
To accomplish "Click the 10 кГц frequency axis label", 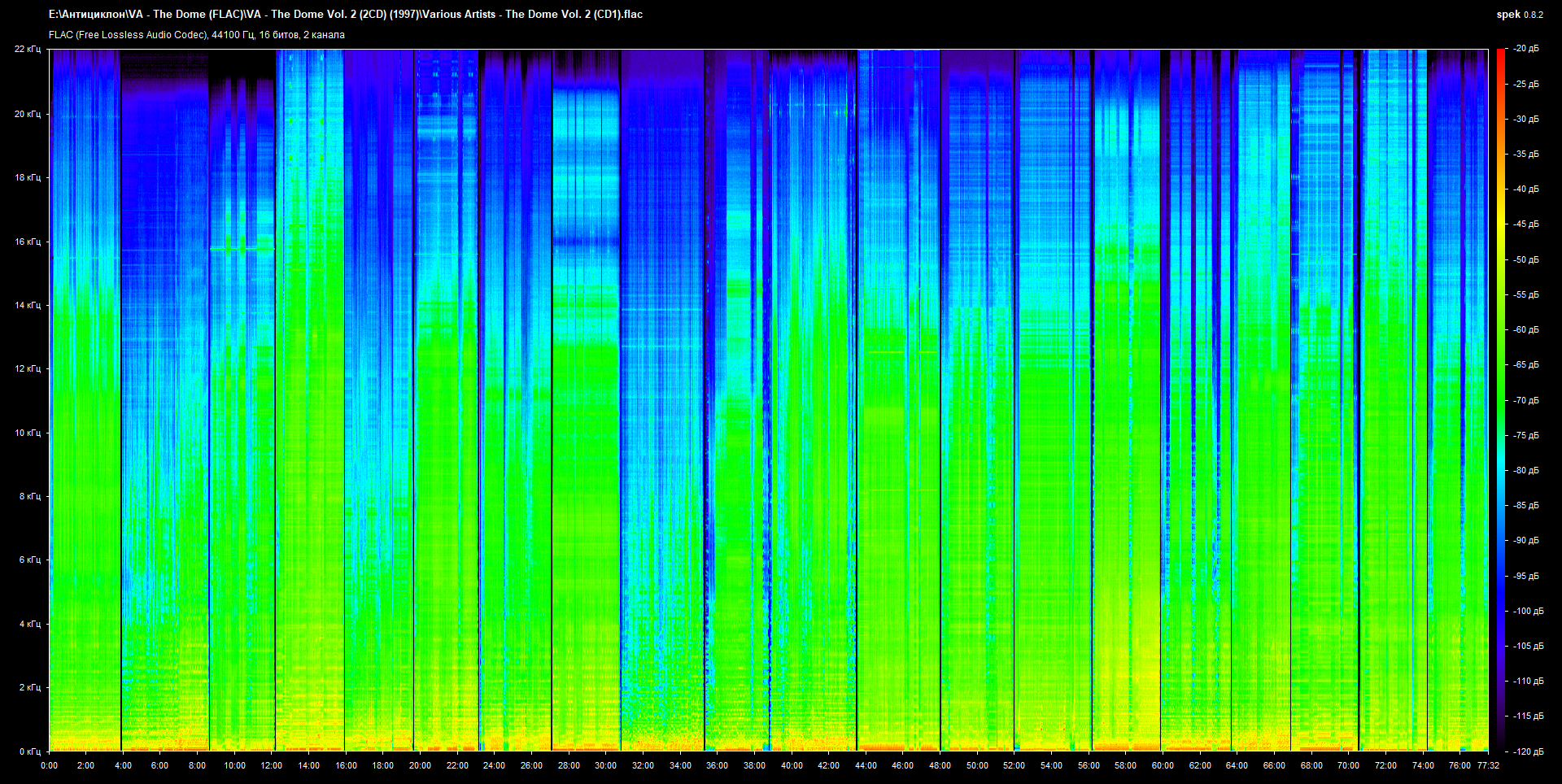I will (x=28, y=433).
